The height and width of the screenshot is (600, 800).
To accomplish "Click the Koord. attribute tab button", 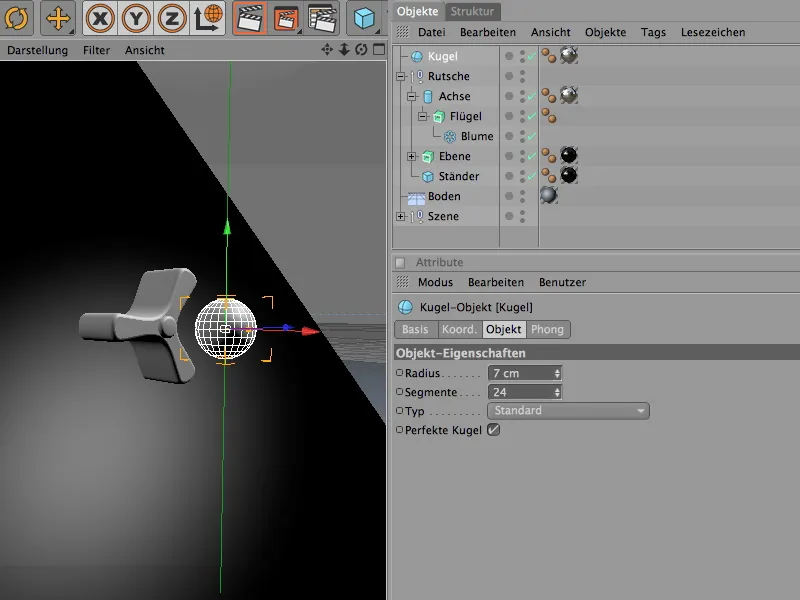I will click(x=459, y=329).
